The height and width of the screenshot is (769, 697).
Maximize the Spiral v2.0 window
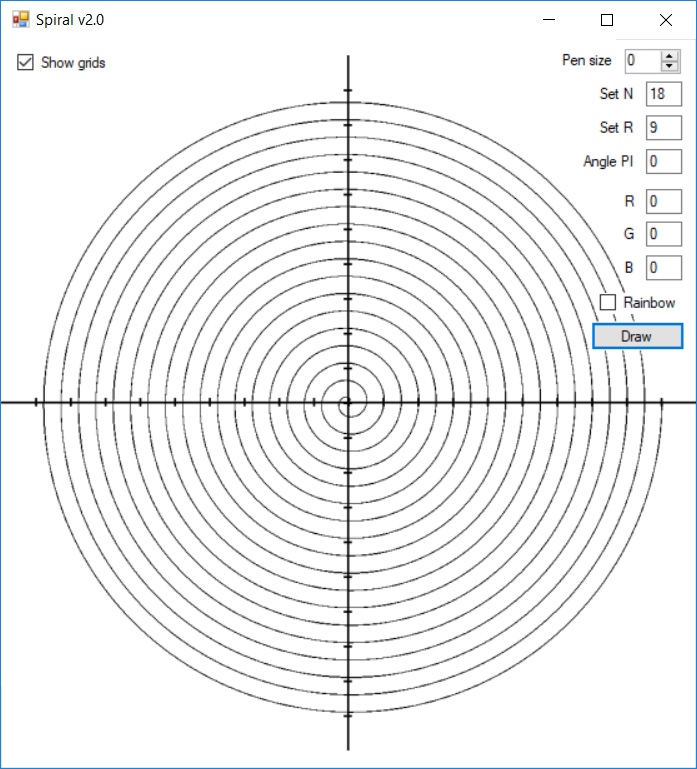point(607,20)
